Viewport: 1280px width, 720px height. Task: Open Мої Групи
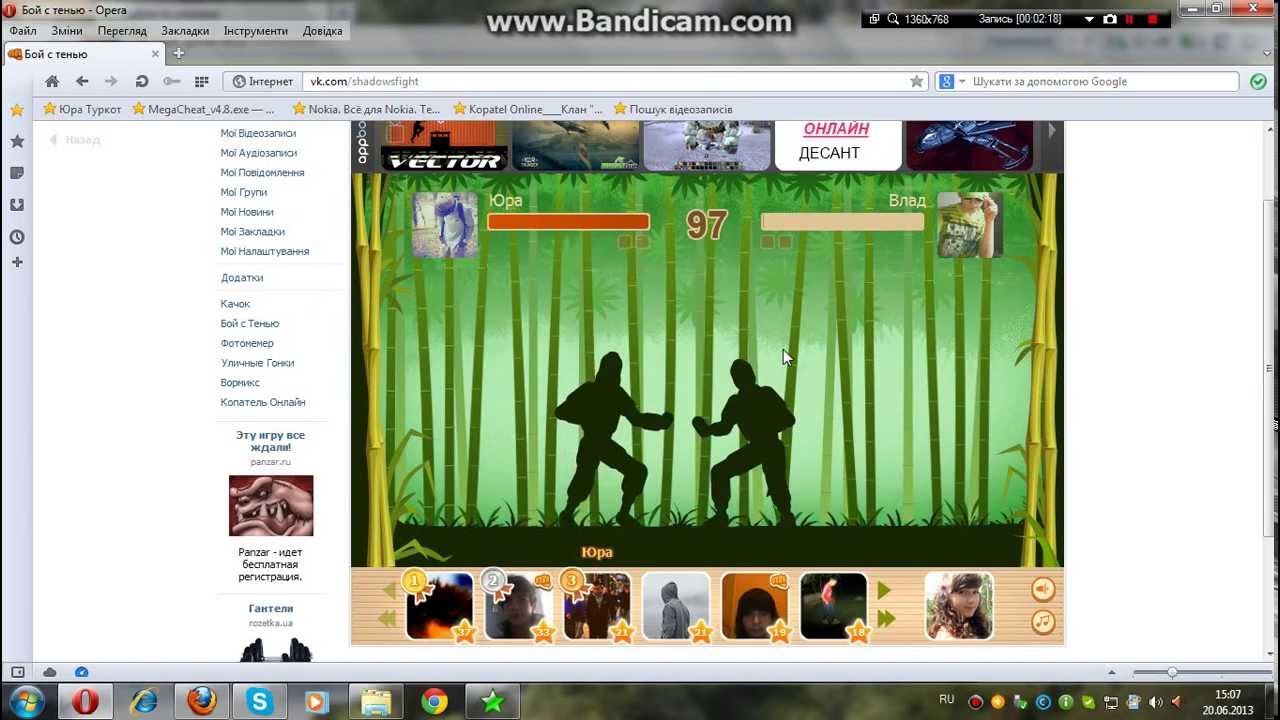click(244, 192)
